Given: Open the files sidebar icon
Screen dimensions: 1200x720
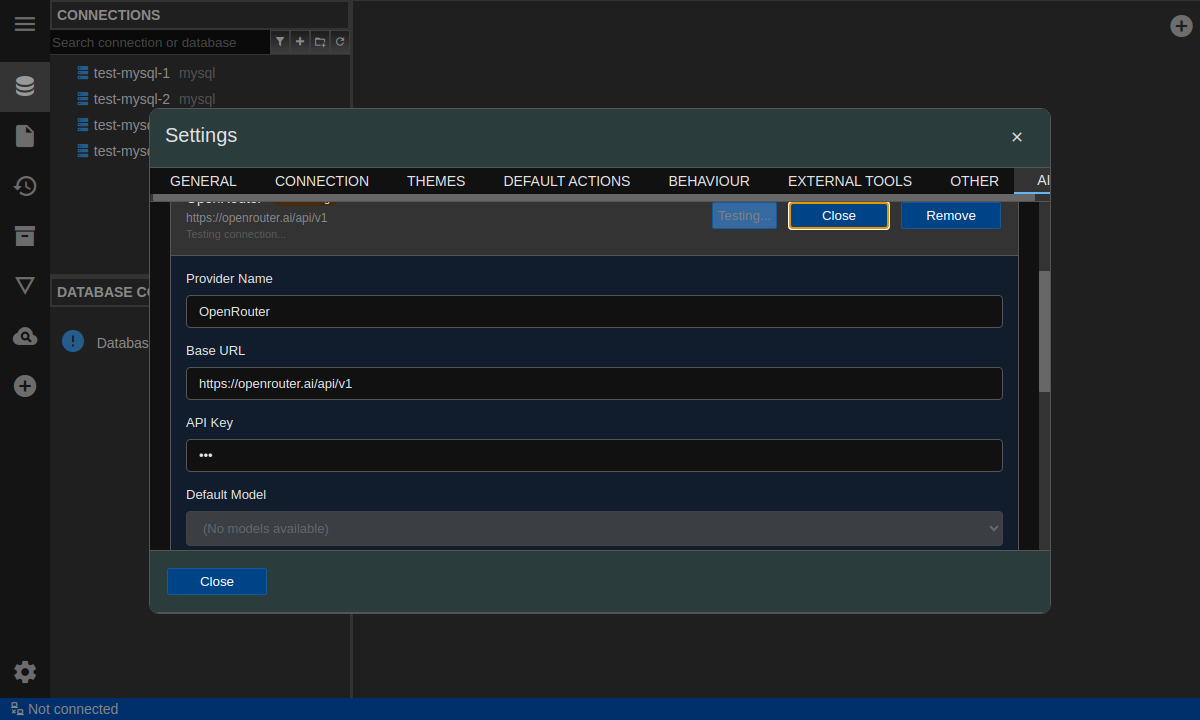Looking at the screenshot, I should (25, 136).
